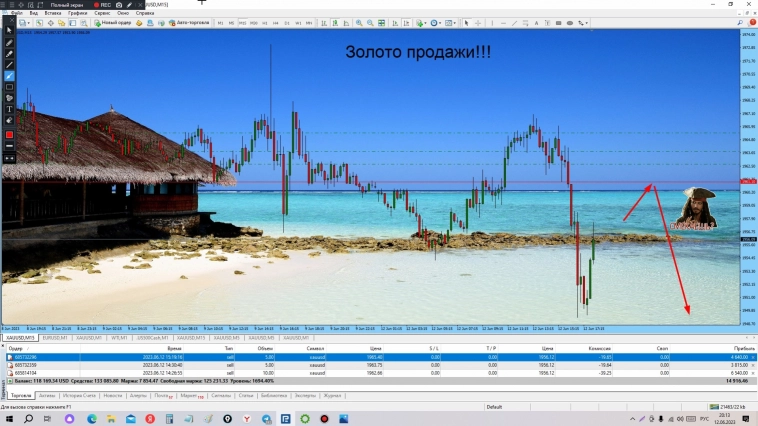Select the M15 timeframe button
This screenshot has width=758, height=426.
[x=242, y=22]
